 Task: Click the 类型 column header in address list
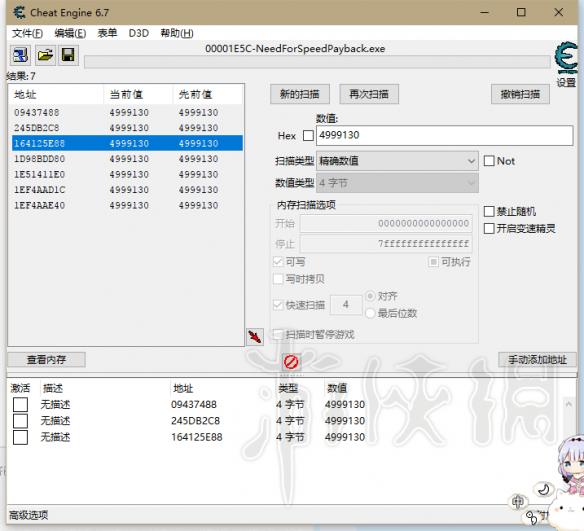click(288, 388)
